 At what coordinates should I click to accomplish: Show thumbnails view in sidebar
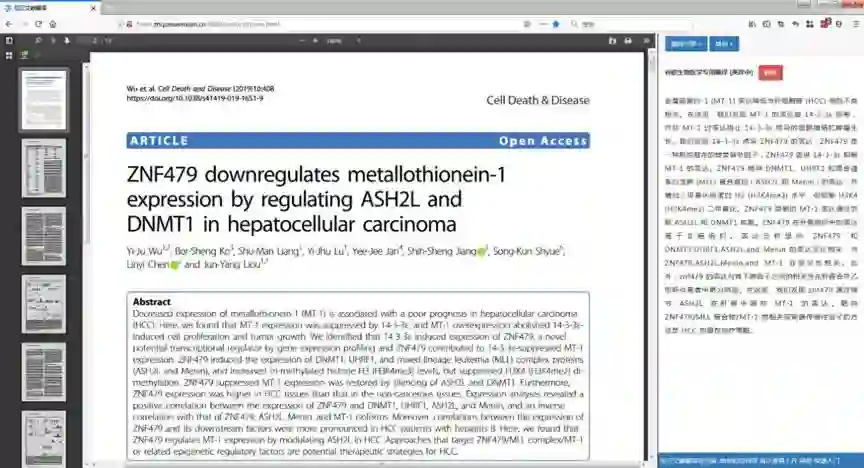point(9,55)
